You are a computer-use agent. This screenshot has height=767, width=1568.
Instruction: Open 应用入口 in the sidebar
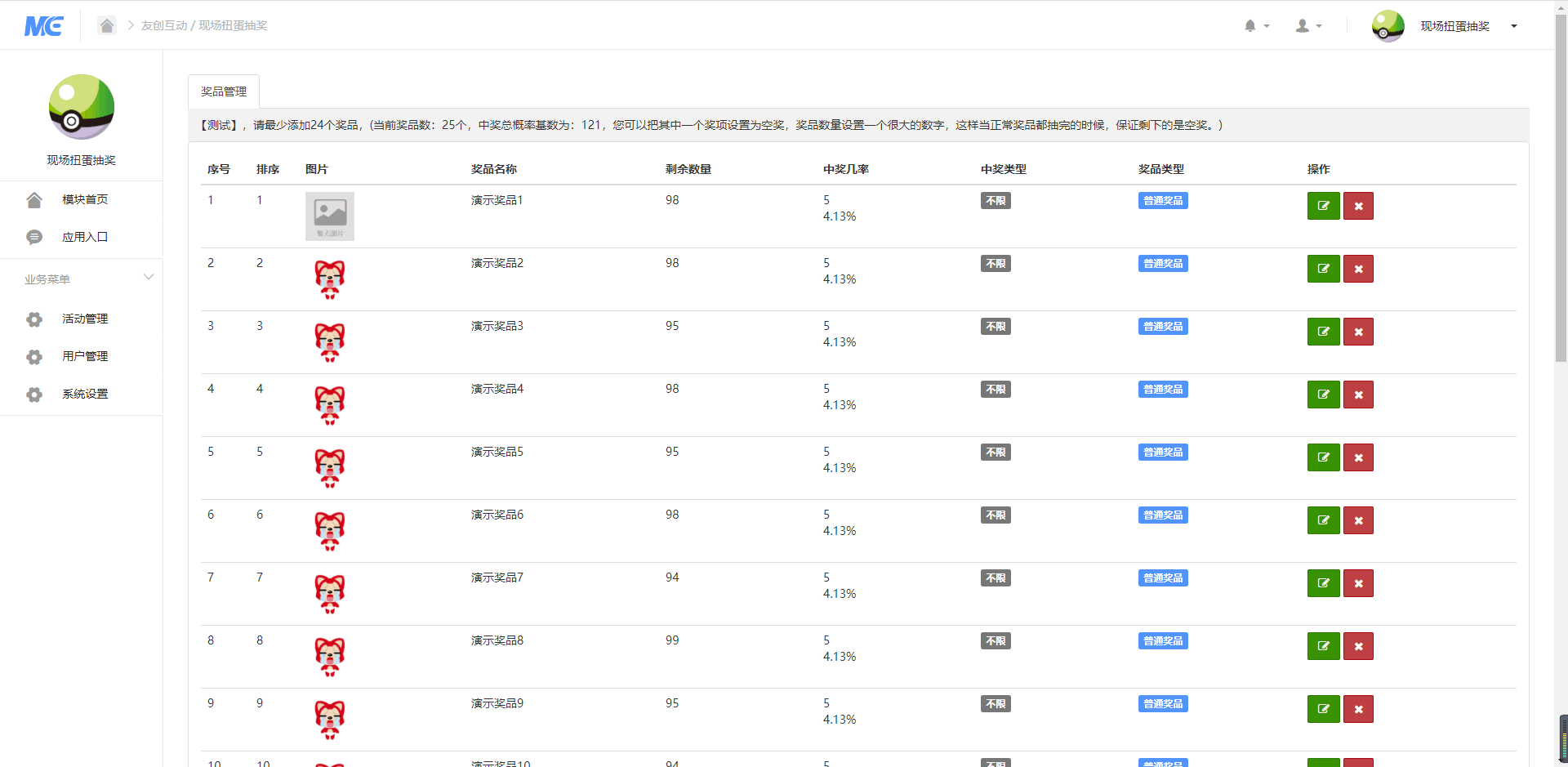85,237
